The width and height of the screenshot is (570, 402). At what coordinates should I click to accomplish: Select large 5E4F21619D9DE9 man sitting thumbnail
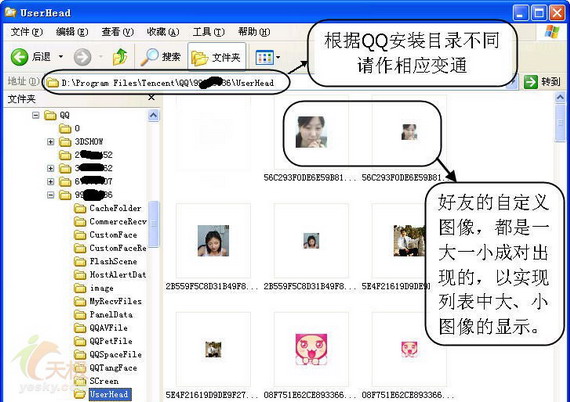click(x=409, y=241)
